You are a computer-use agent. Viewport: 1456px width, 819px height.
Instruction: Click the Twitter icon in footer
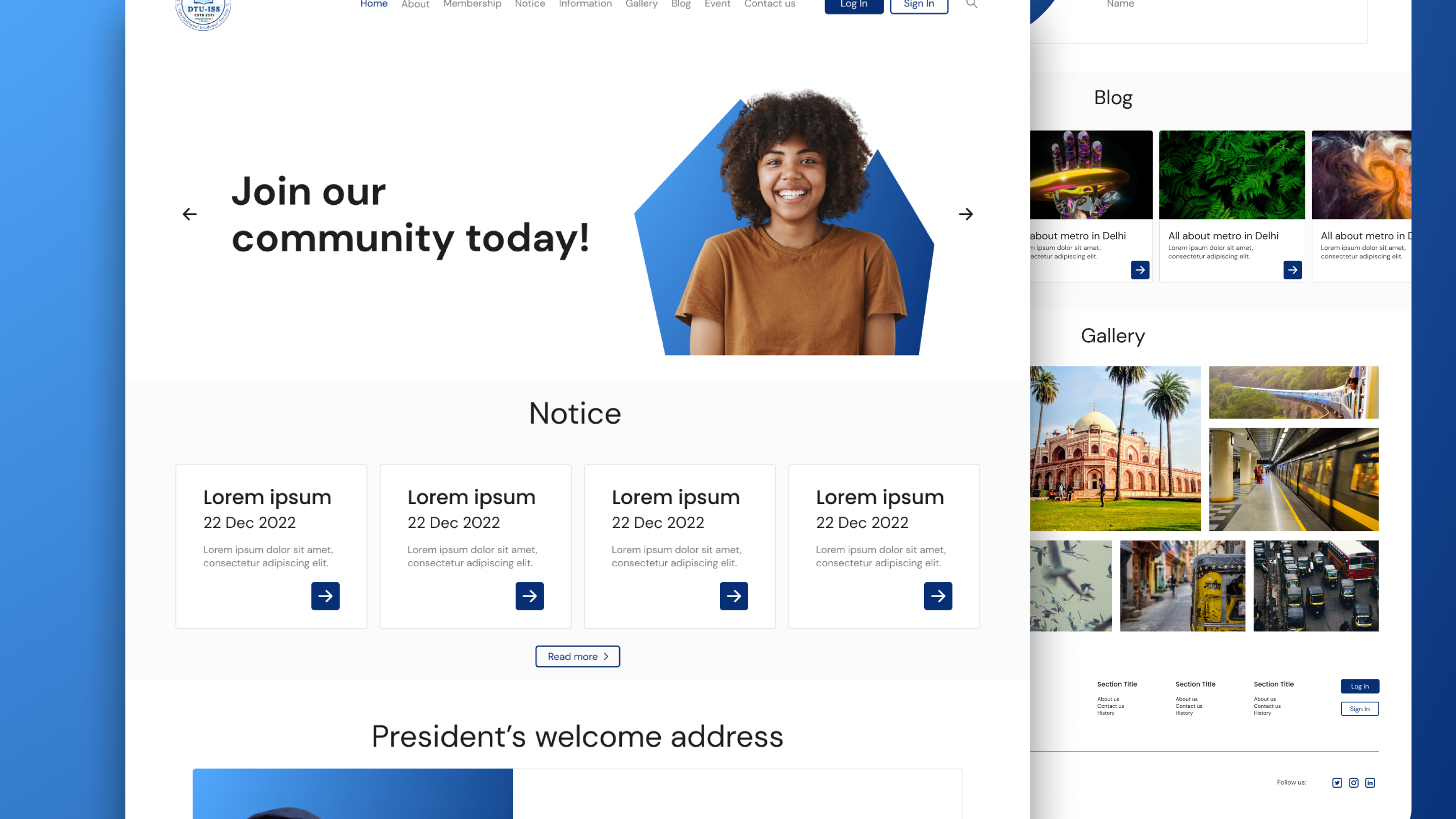click(x=1337, y=782)
